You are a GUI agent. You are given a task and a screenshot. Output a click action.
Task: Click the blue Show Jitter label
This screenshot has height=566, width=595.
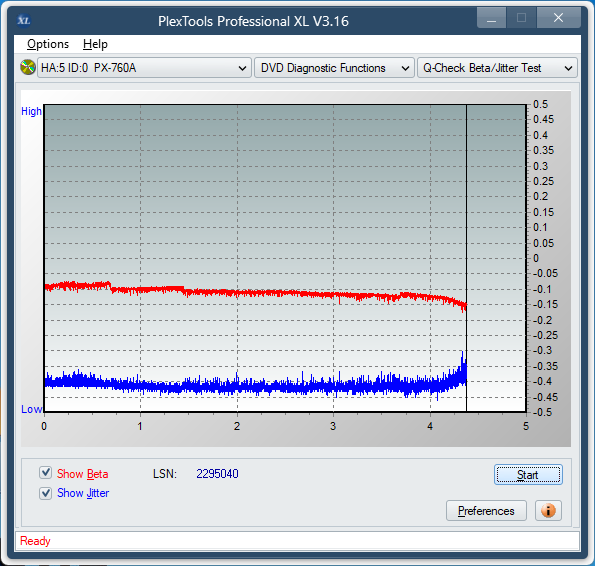83,493
